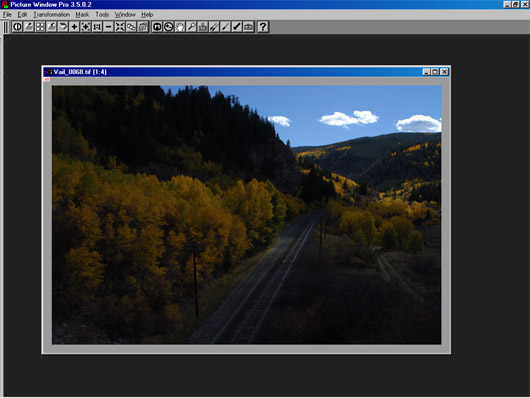Click the clock-like round toolbar icon
The height and width of the screenshot is (398, 530).
168,27
